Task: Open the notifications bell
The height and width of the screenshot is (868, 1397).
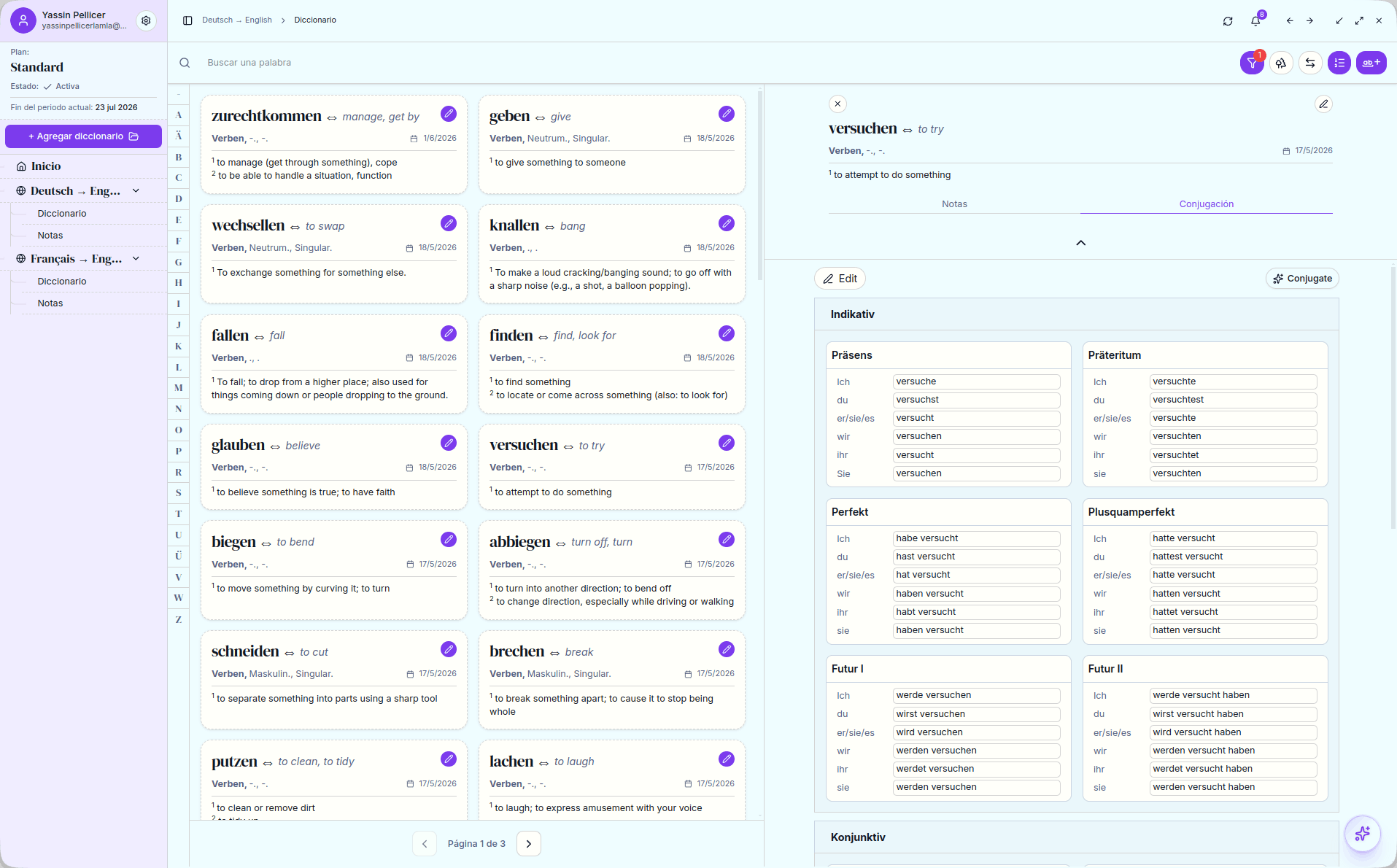Action: pyautogui.click(x=1255, y=21)
